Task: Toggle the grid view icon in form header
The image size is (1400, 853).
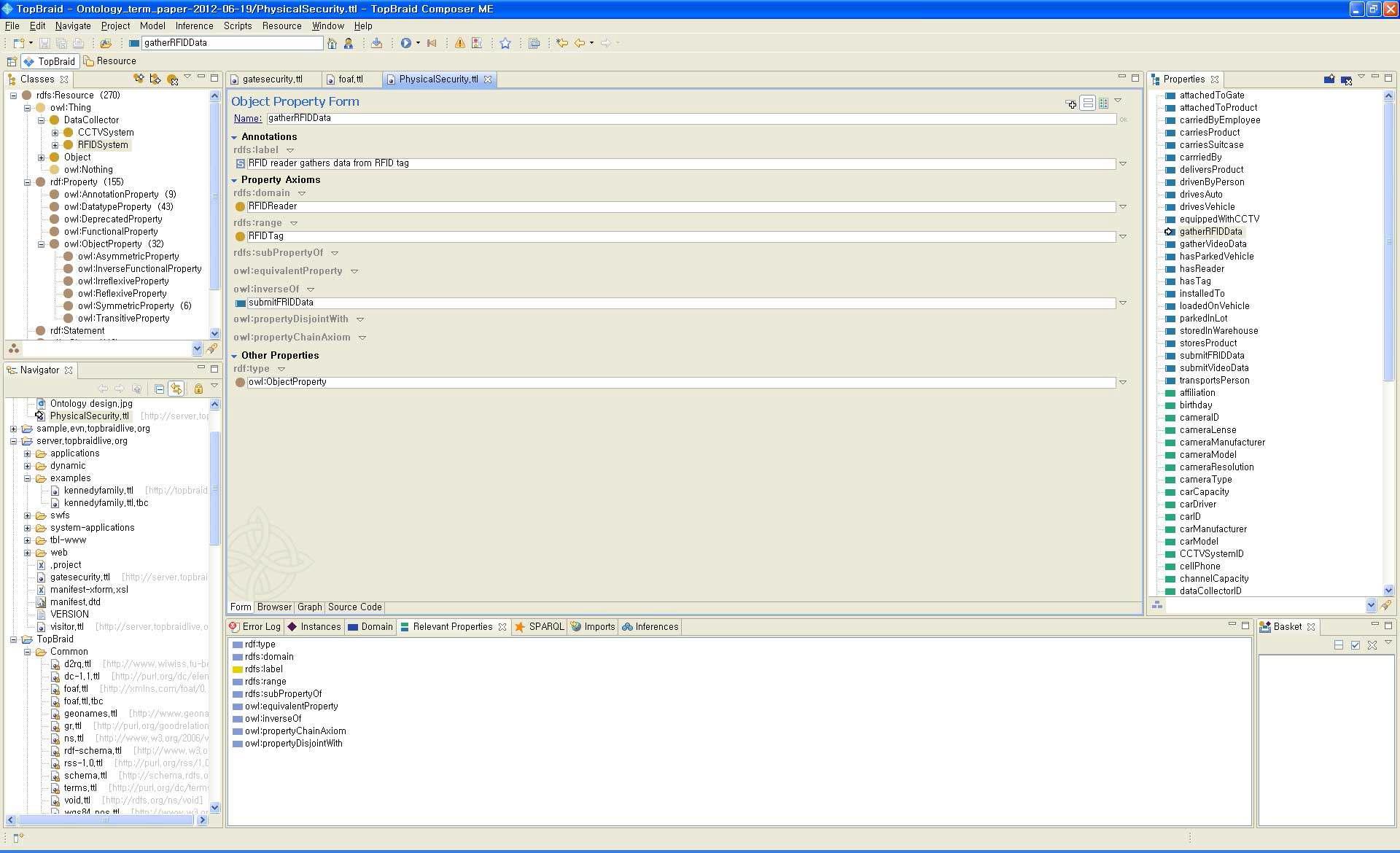Action: coord(1103,104)
